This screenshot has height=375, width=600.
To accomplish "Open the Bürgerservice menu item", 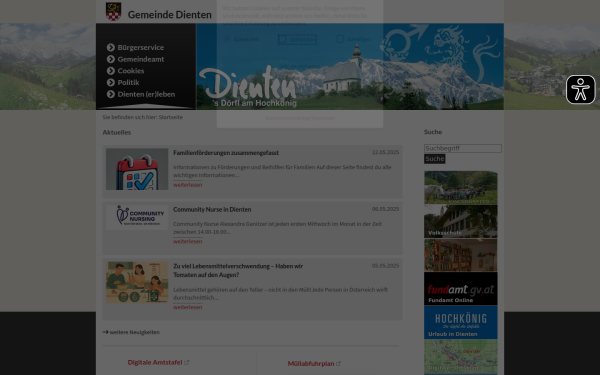I will pos(140,47).
